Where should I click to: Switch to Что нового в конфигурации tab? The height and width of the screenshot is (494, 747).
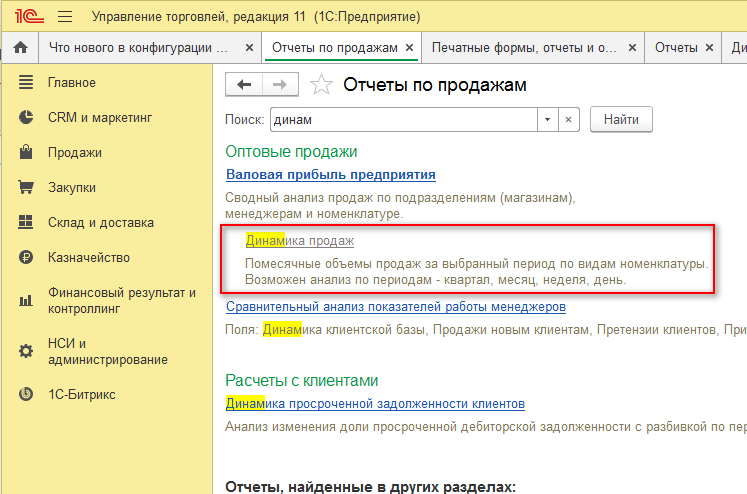(x=138, y=47)
